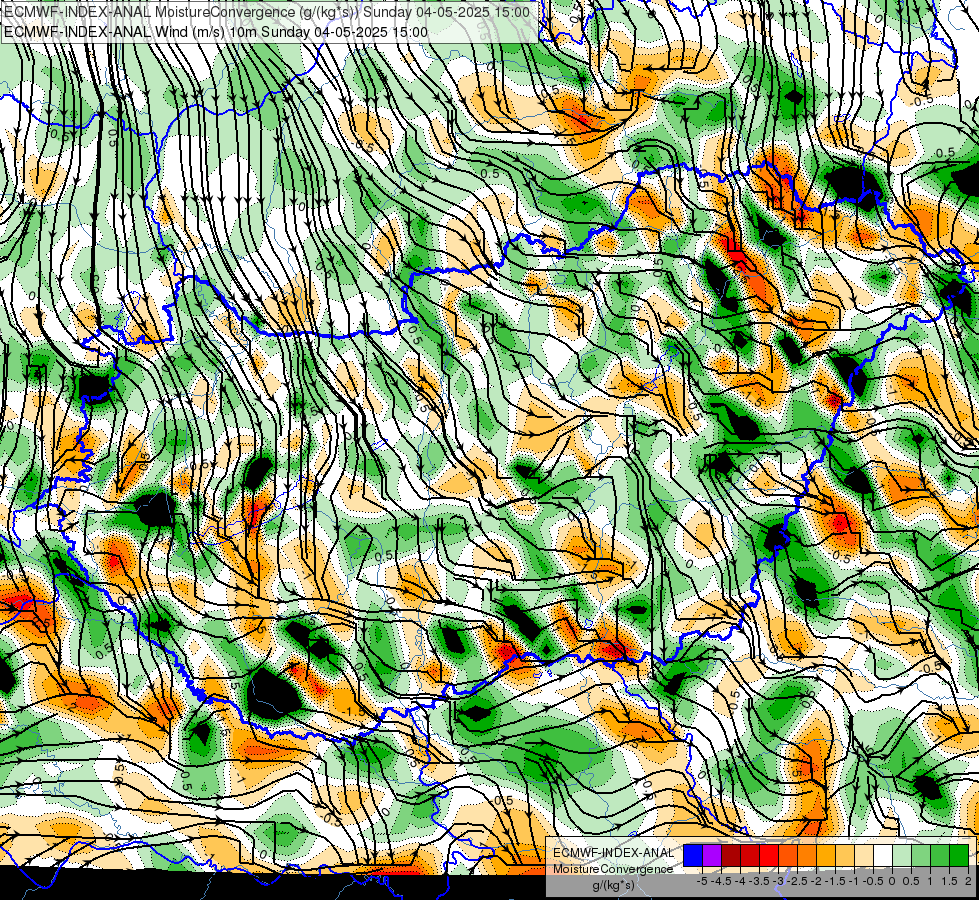Click the palest green legend swatch
979x900 pixels.
(x=902, y=855)
